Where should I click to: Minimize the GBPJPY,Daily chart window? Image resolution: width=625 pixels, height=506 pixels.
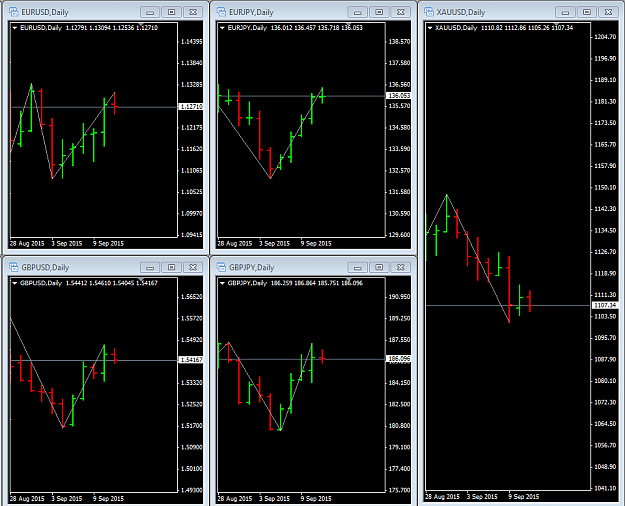pyautogui.click(x=358, y=267)
